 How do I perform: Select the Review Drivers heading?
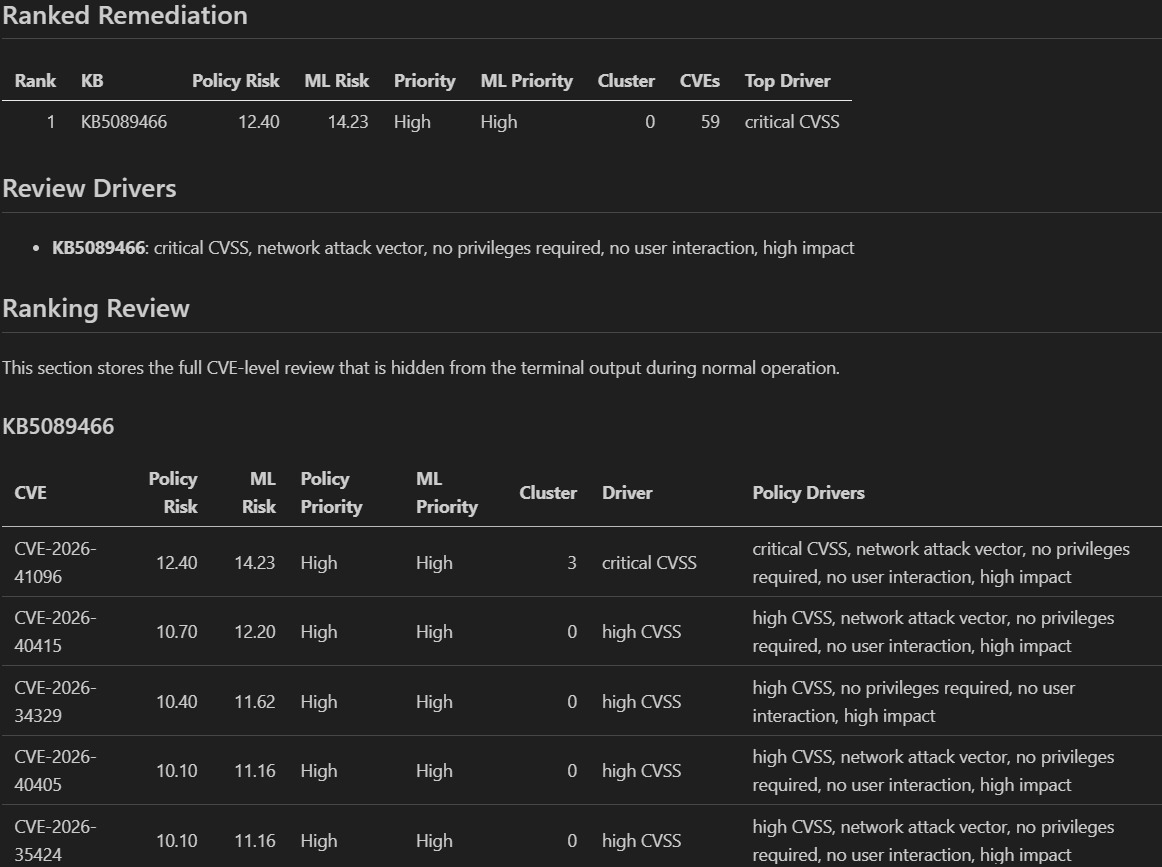click(x=90, y=188)
